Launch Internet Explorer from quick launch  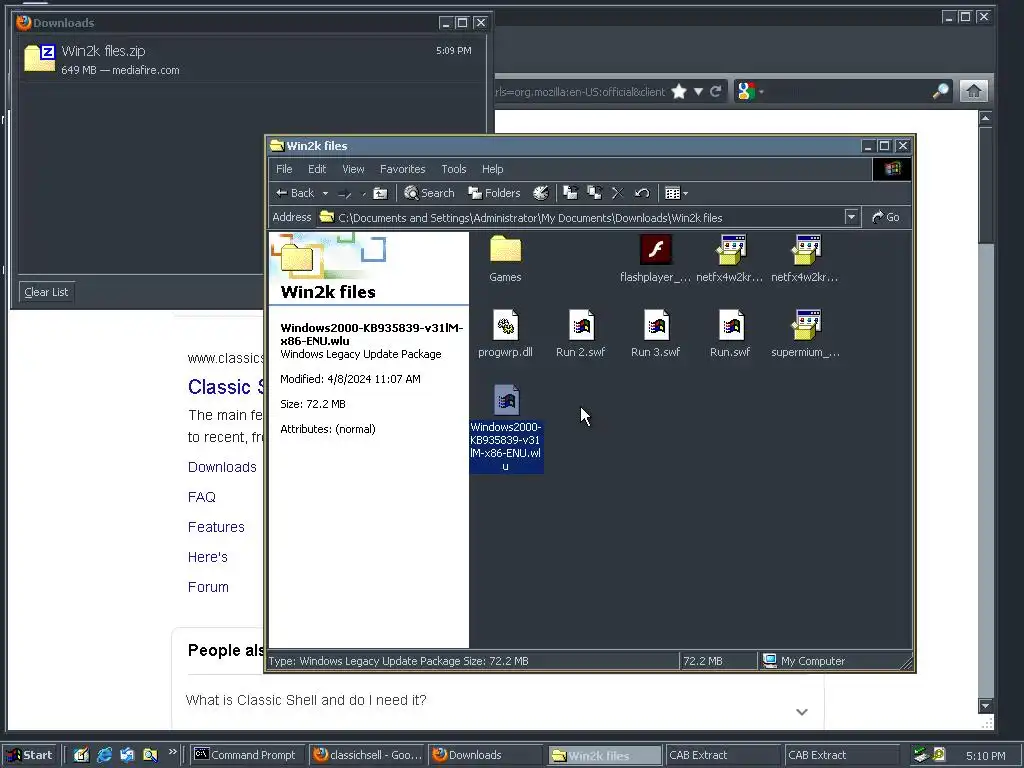click(104, 755)
